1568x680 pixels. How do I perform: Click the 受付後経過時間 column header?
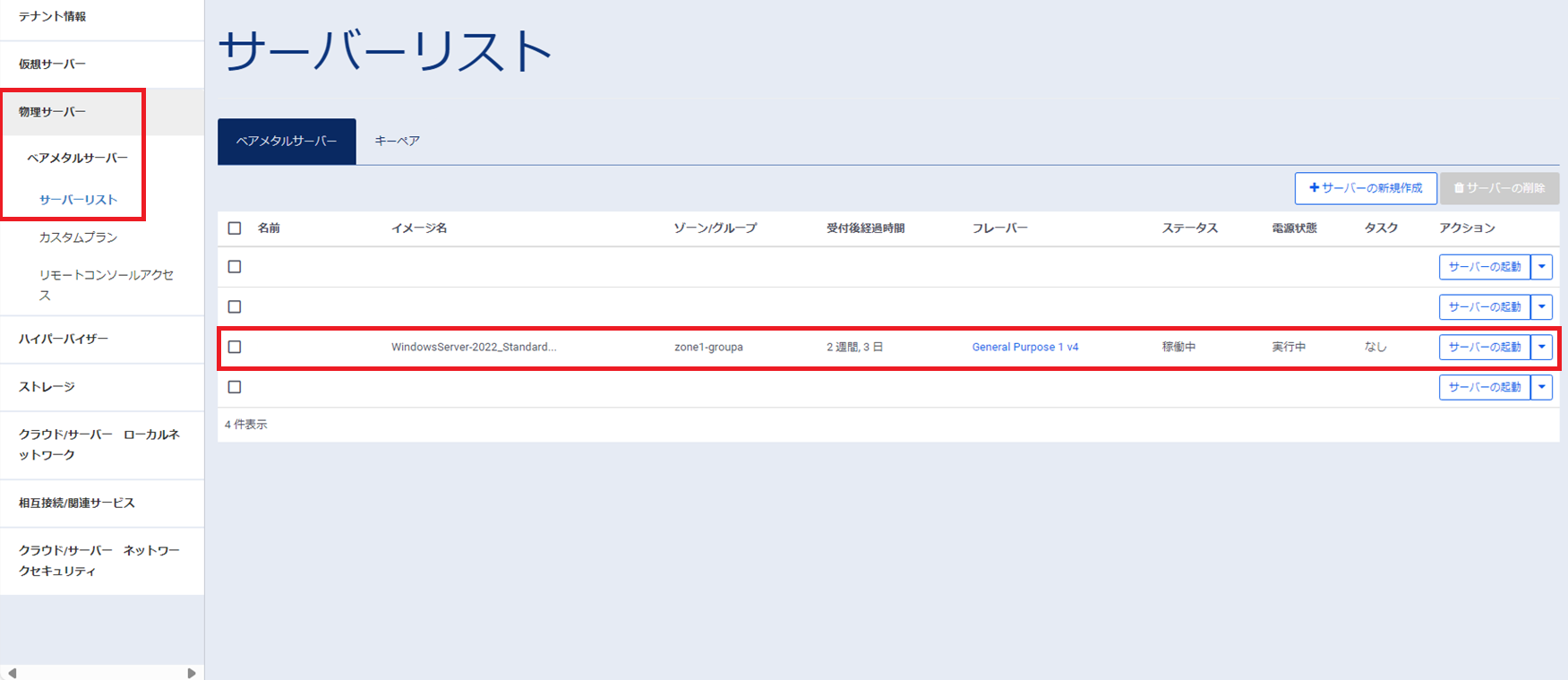865,228
